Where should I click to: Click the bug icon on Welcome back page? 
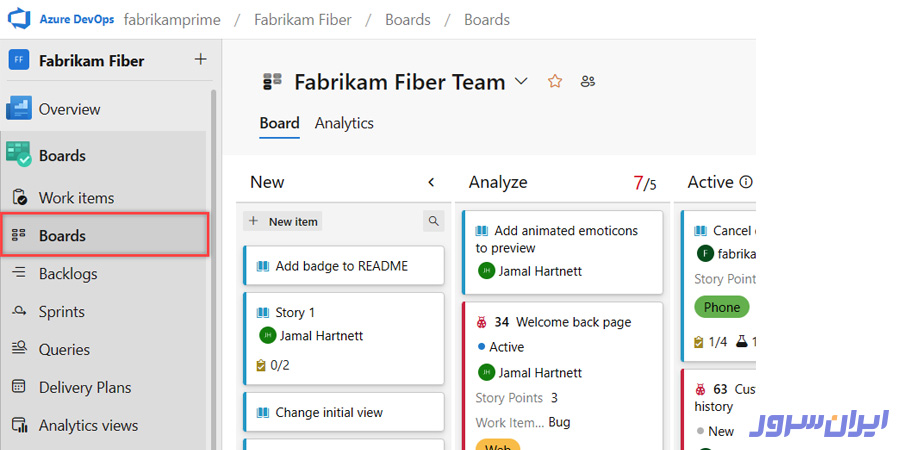click(482, 323)
